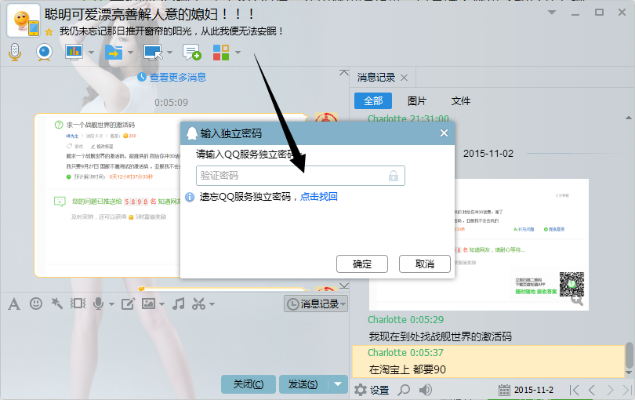Image resolution: width=635 pixels, height=400 pixels.
Task: Expand the voice message dropdown arrow
Action: pos(111,304)
